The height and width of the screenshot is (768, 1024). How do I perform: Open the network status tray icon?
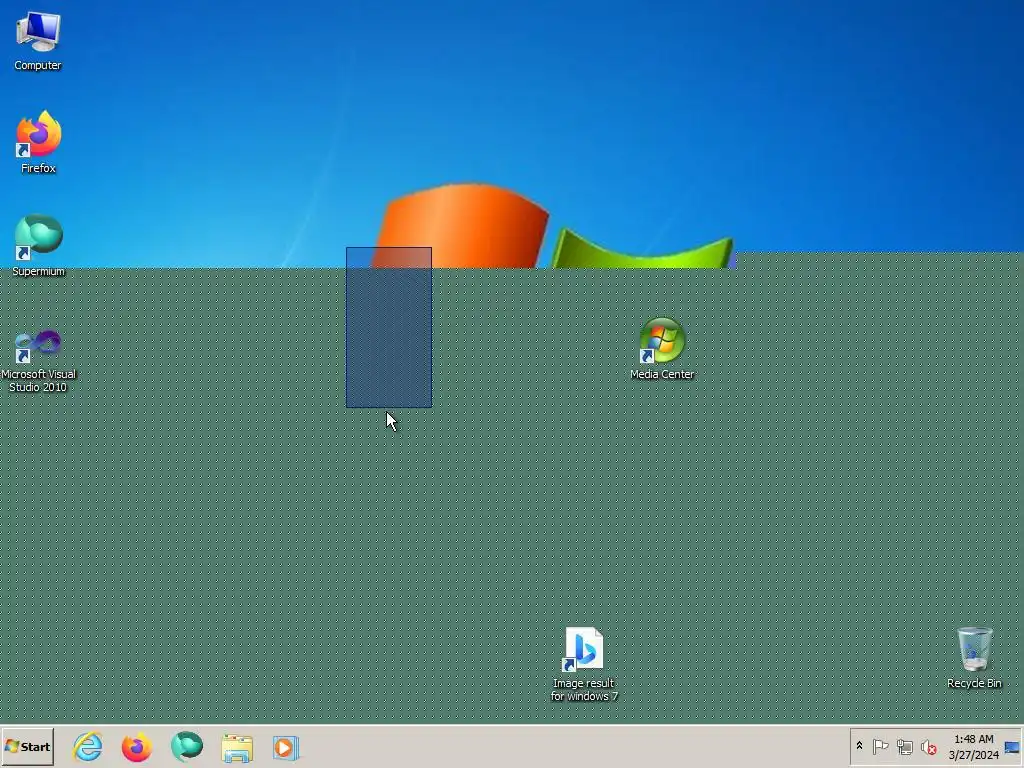point(904,746)
